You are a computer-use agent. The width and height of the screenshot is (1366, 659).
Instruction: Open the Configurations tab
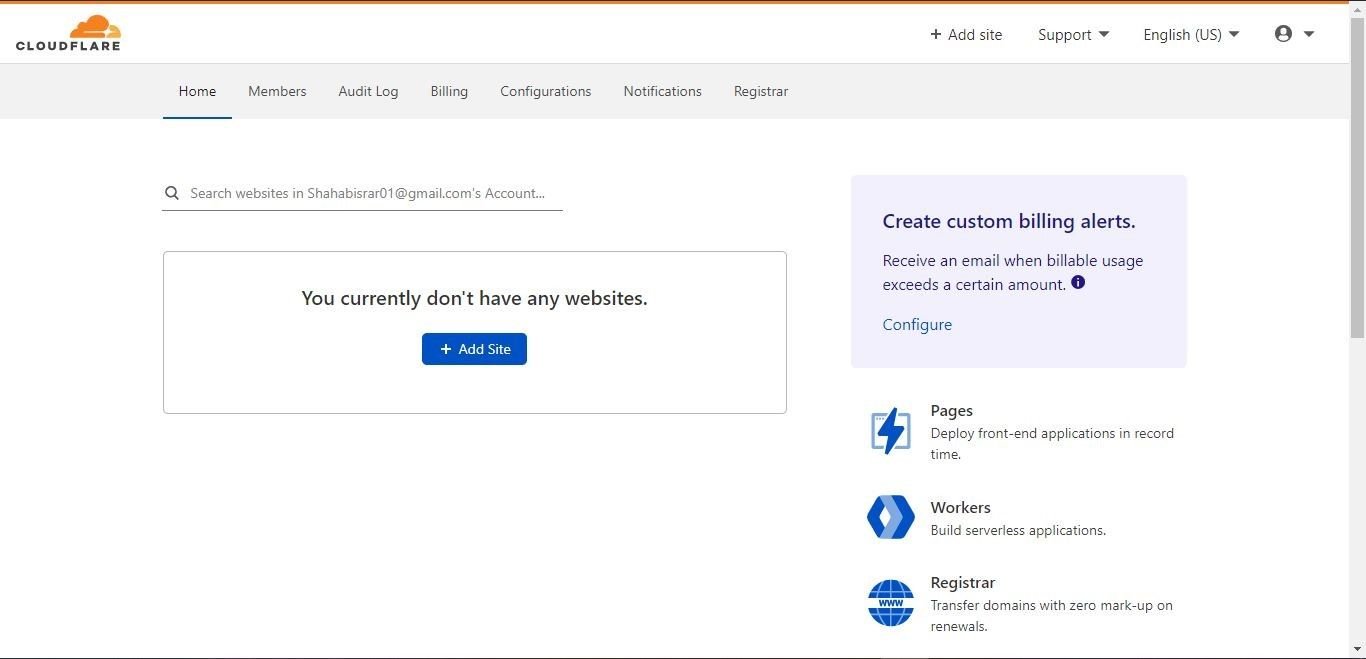click(545, 91)
